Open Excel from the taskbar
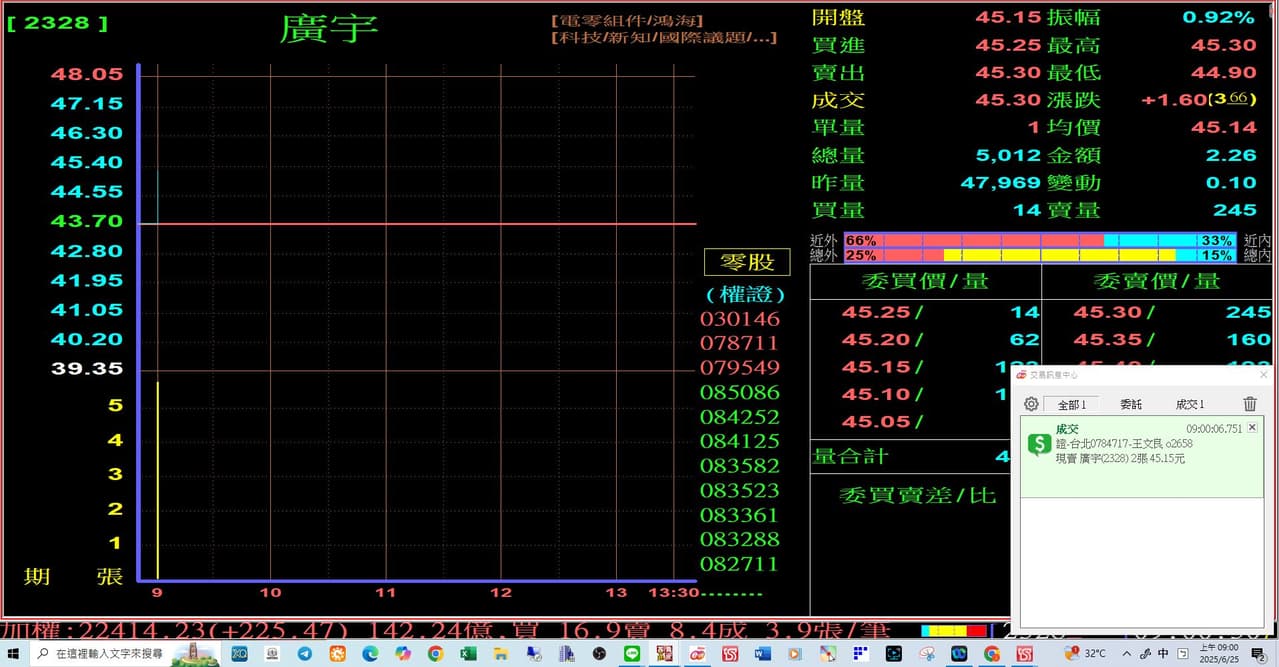1279x667 pixels. tap(467, 654)
